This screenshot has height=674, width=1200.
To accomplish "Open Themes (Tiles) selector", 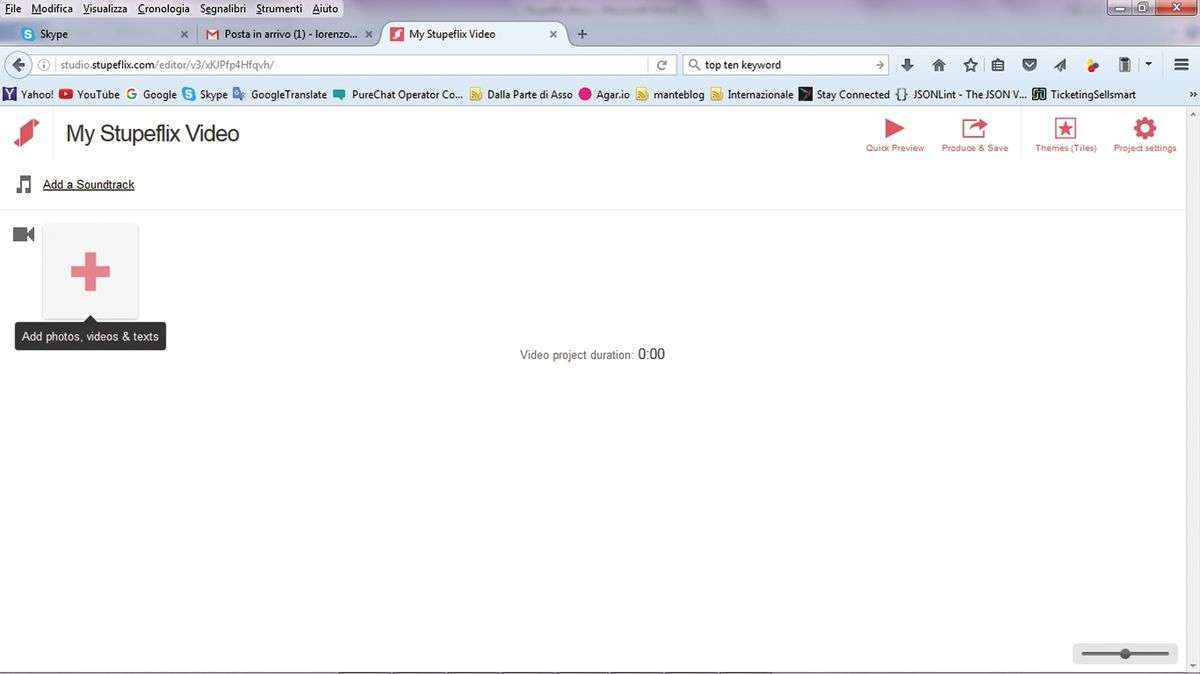I will 1066,135.
